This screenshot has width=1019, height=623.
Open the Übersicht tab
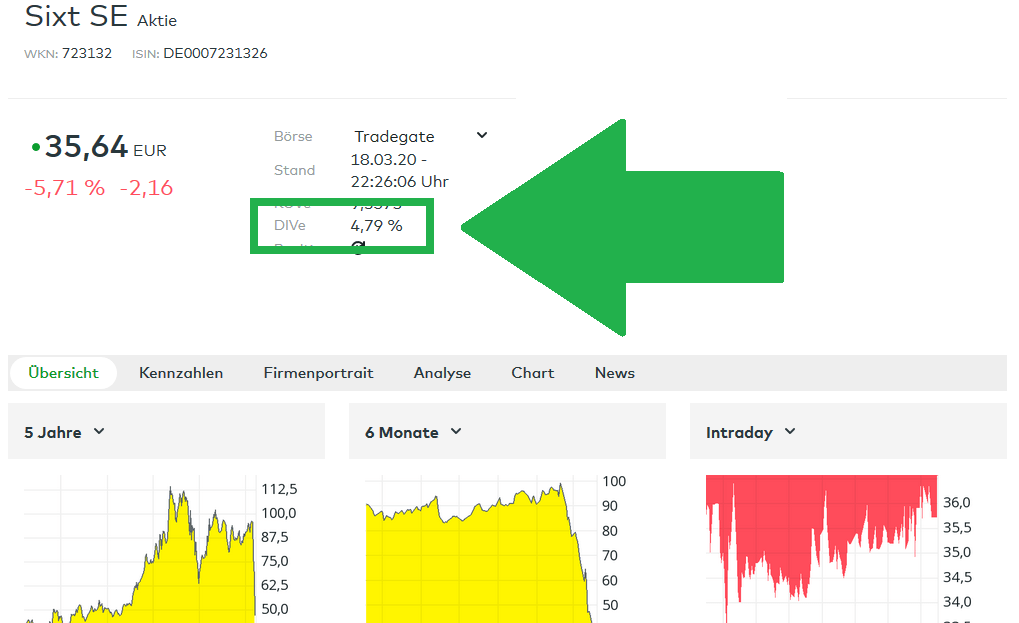pyautogui.click(x=63, y=373)
